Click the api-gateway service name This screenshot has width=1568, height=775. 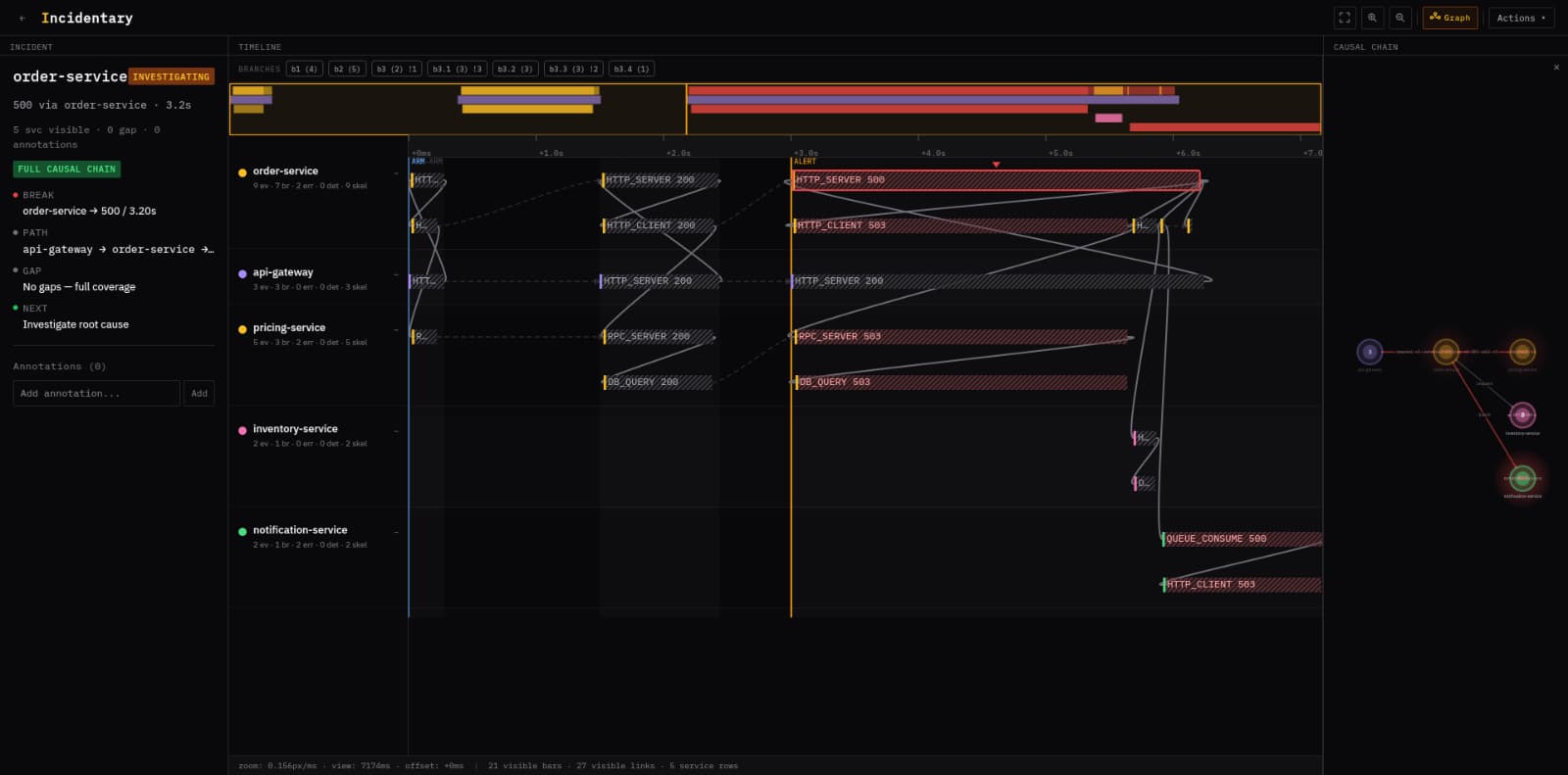pyautogui.click(x=283, y=272)
